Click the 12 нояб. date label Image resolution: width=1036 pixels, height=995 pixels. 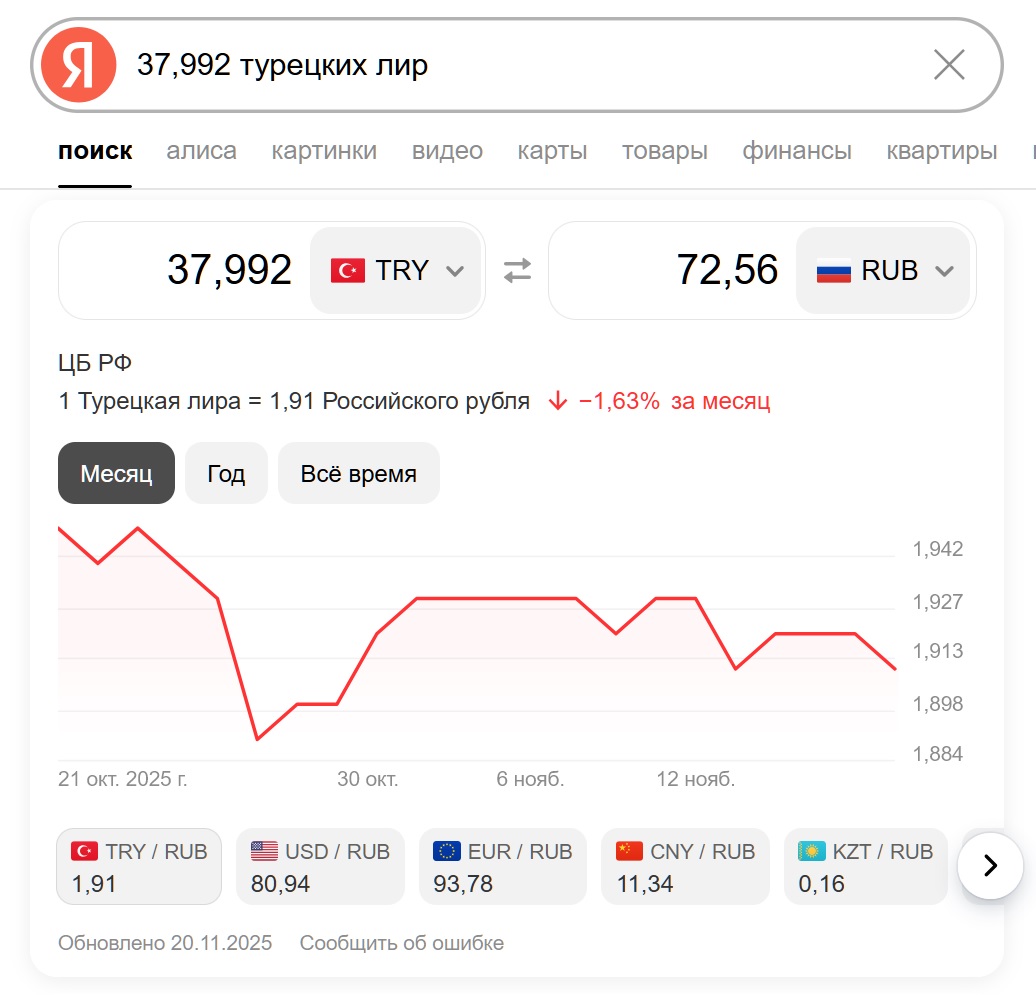(695, 779)
